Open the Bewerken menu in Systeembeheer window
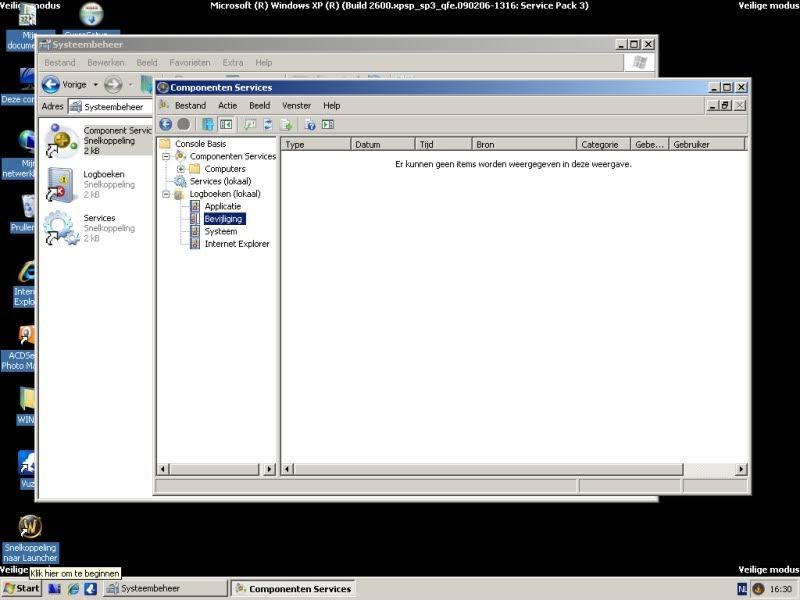The image size is (800, 600). tap(106, 63)
